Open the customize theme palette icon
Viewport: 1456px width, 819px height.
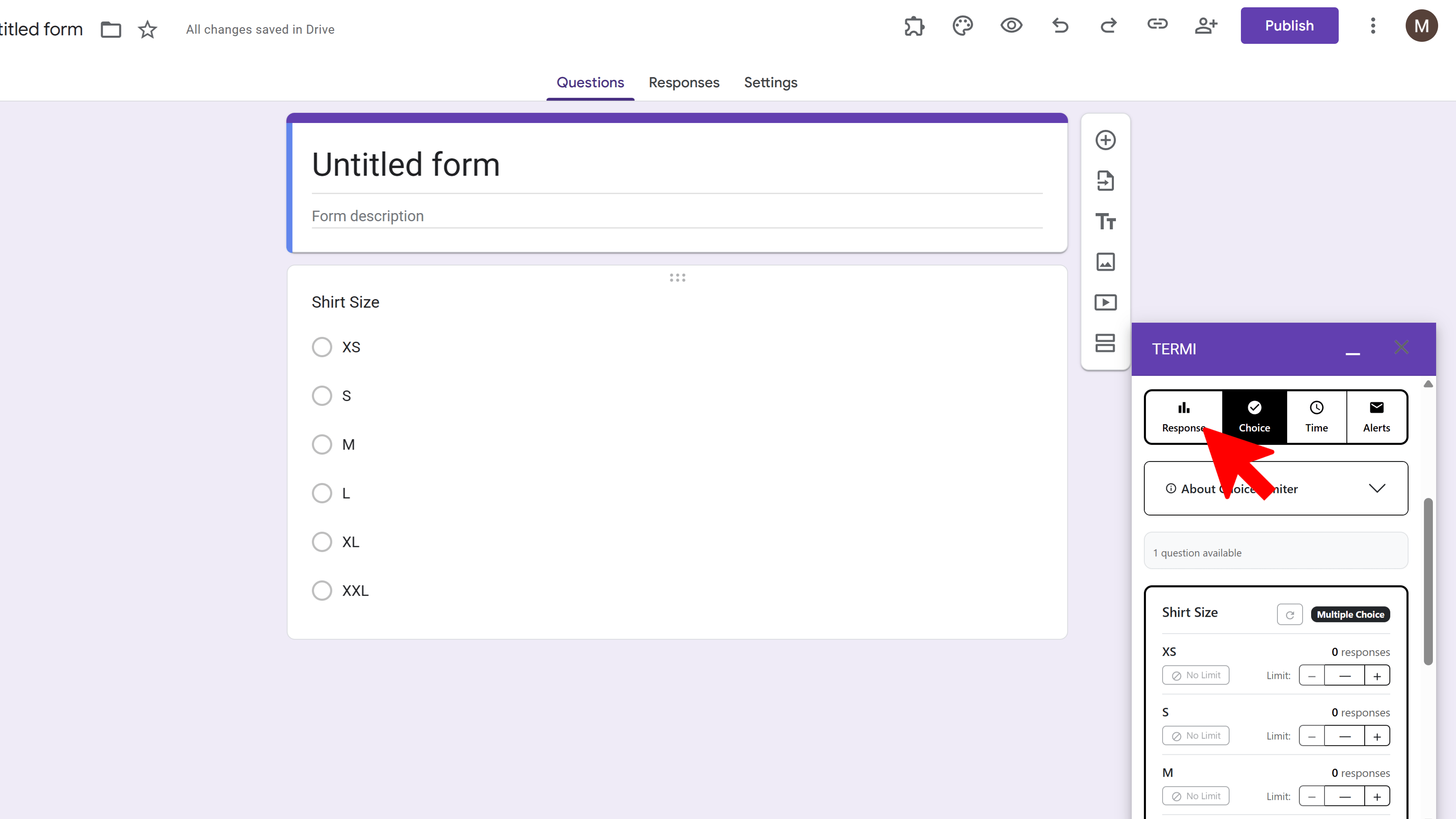point(963,26)
